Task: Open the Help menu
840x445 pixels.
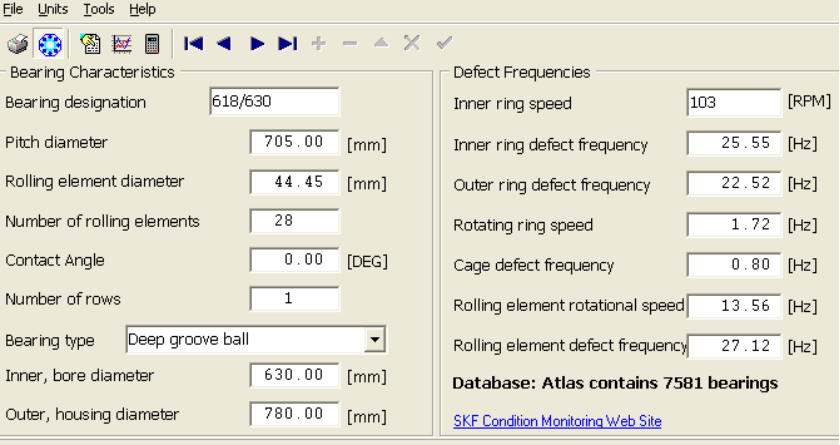Action: pos(143,9)
